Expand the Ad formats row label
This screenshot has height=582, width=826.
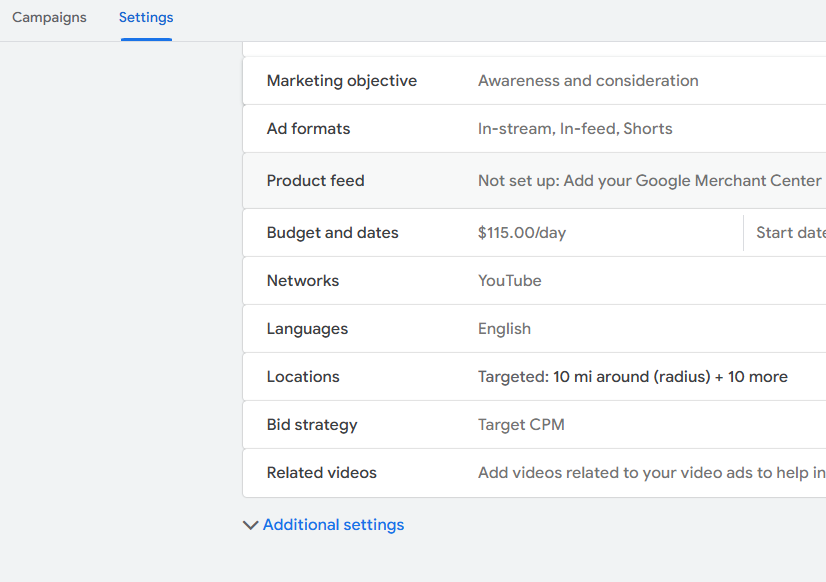[x=308, y=129]
